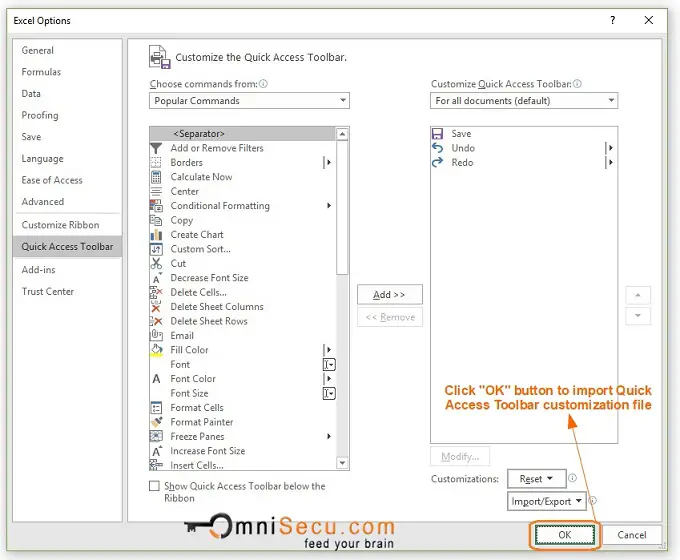Click the commands list scroll up arrow
The width and height of the screenshot is (680, 560).
pos(342,134)
